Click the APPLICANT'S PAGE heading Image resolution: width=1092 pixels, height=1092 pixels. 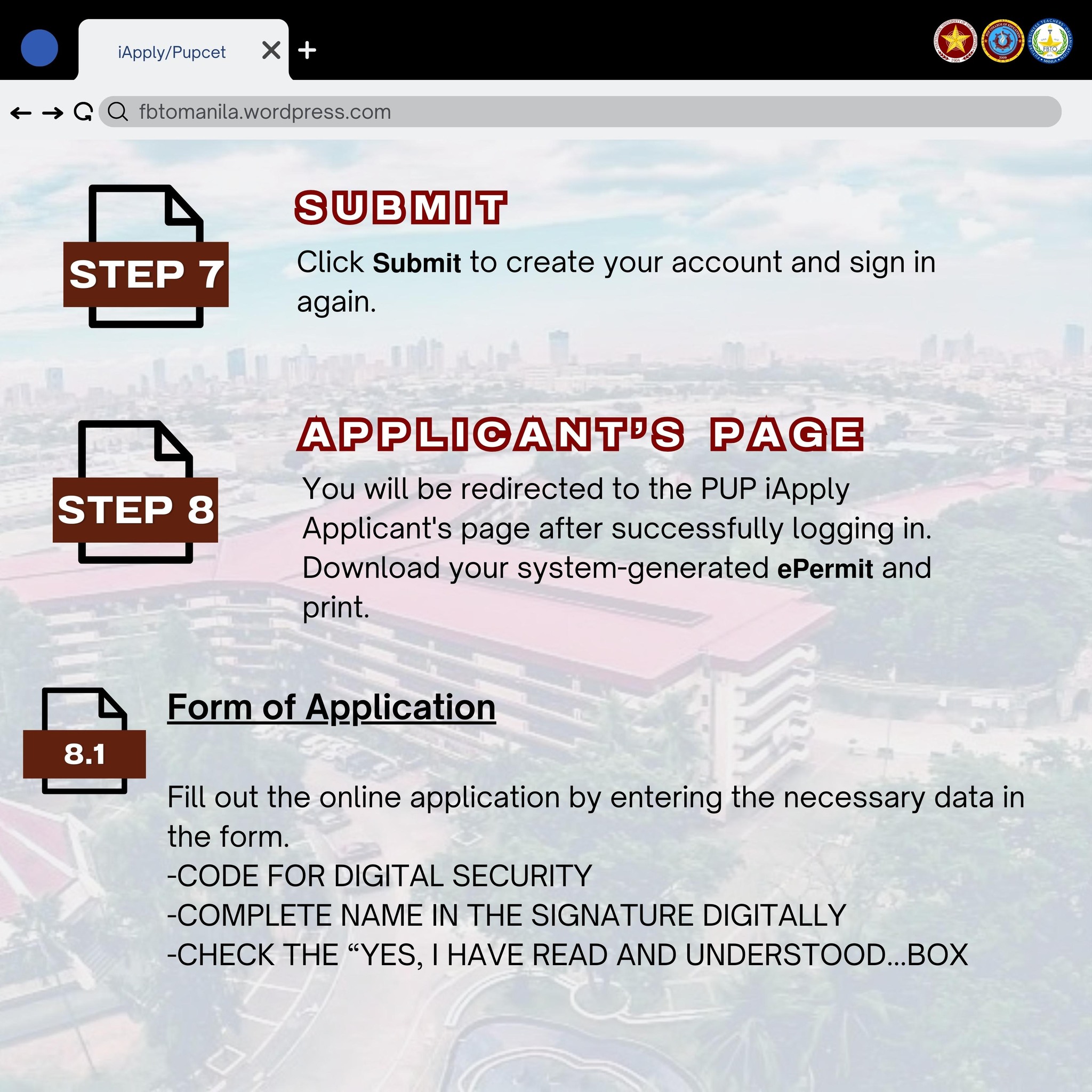581,434
